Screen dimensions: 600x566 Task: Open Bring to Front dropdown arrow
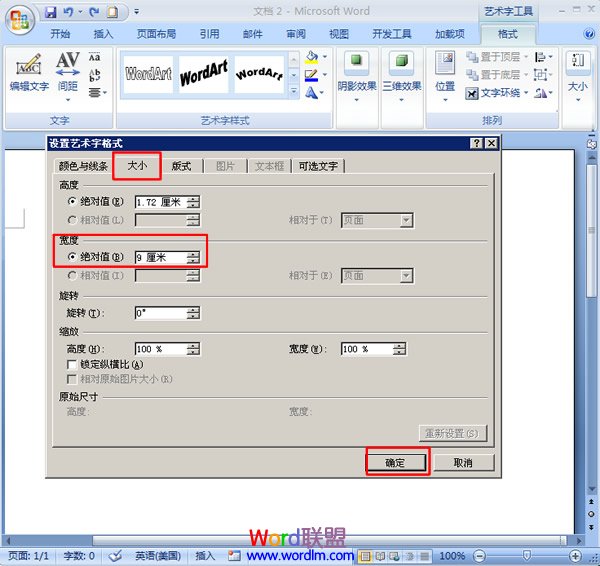(x=526, y=57)
